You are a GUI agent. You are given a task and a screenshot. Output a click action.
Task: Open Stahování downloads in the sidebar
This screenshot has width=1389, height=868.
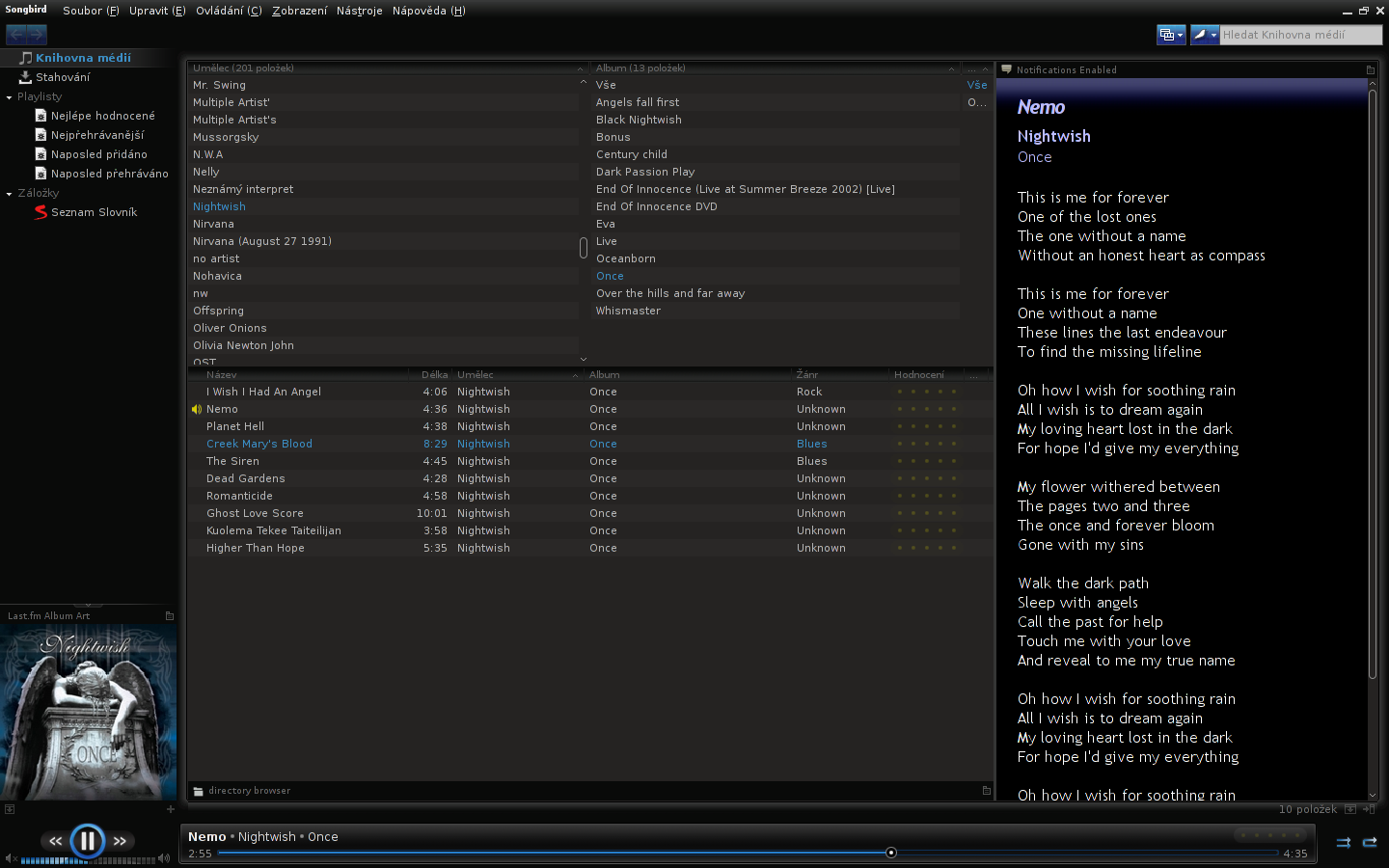click(x=63, y=77)
